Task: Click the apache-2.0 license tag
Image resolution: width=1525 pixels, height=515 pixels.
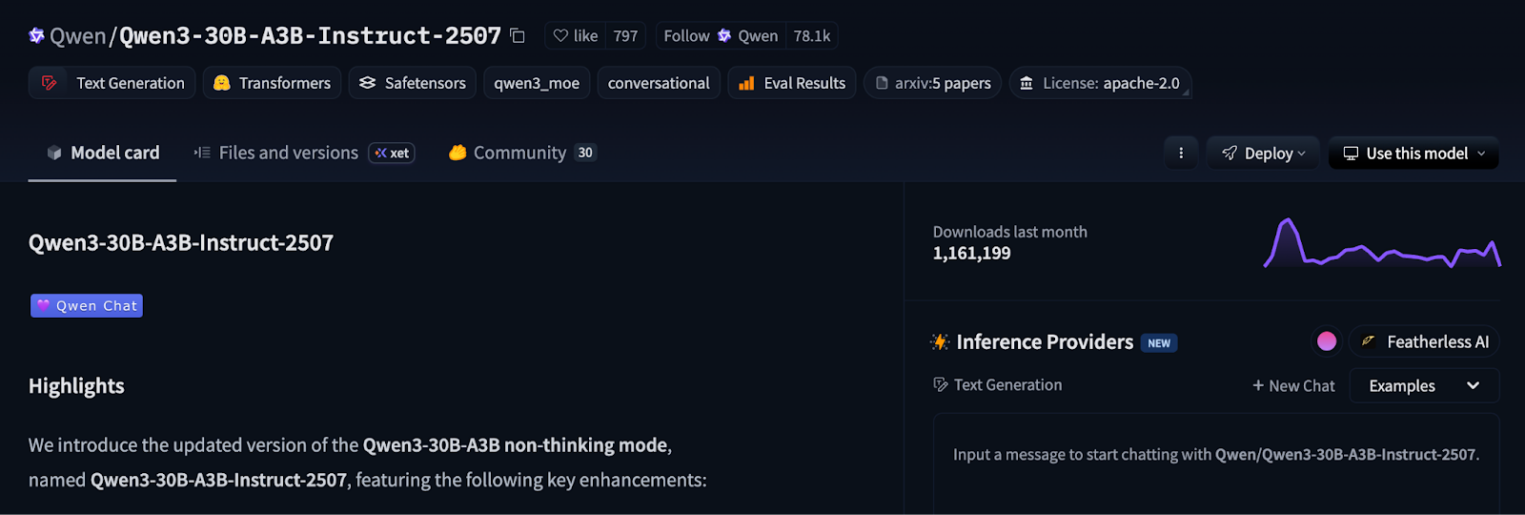Action: pos(1099,83)
